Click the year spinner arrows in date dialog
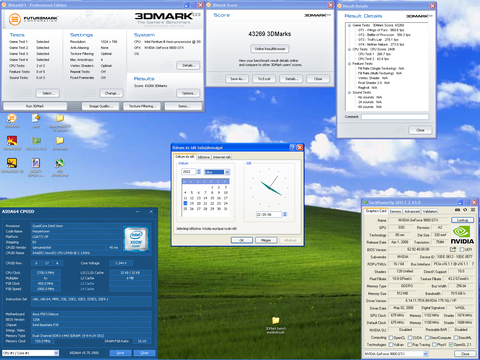 (199, 172)
